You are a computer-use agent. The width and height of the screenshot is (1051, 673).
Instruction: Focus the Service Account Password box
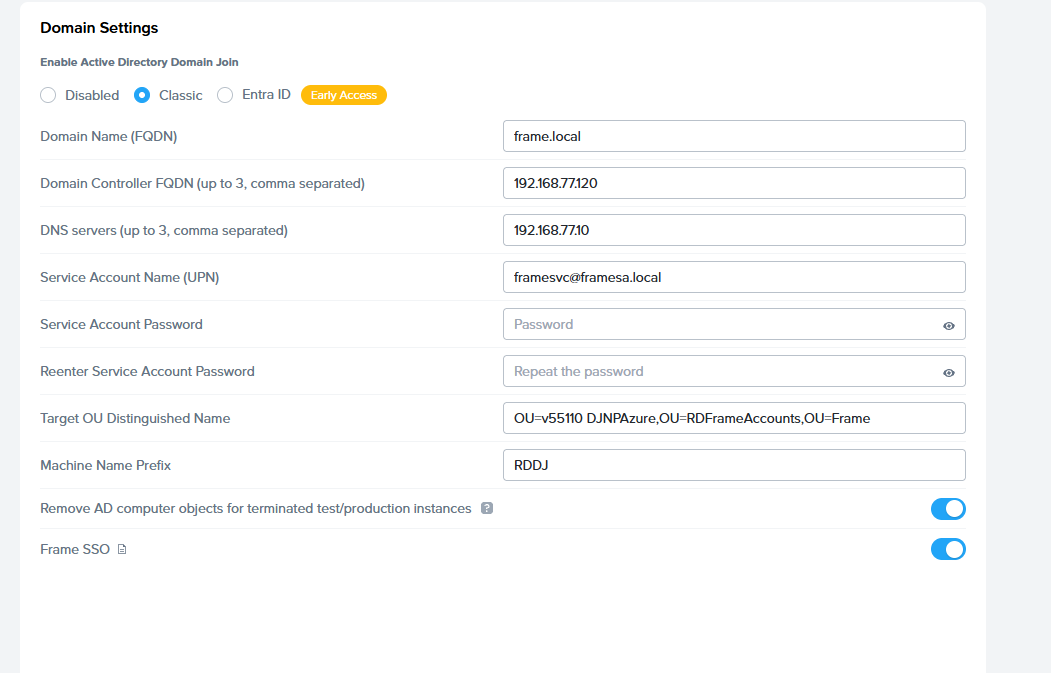pos(720,324)
